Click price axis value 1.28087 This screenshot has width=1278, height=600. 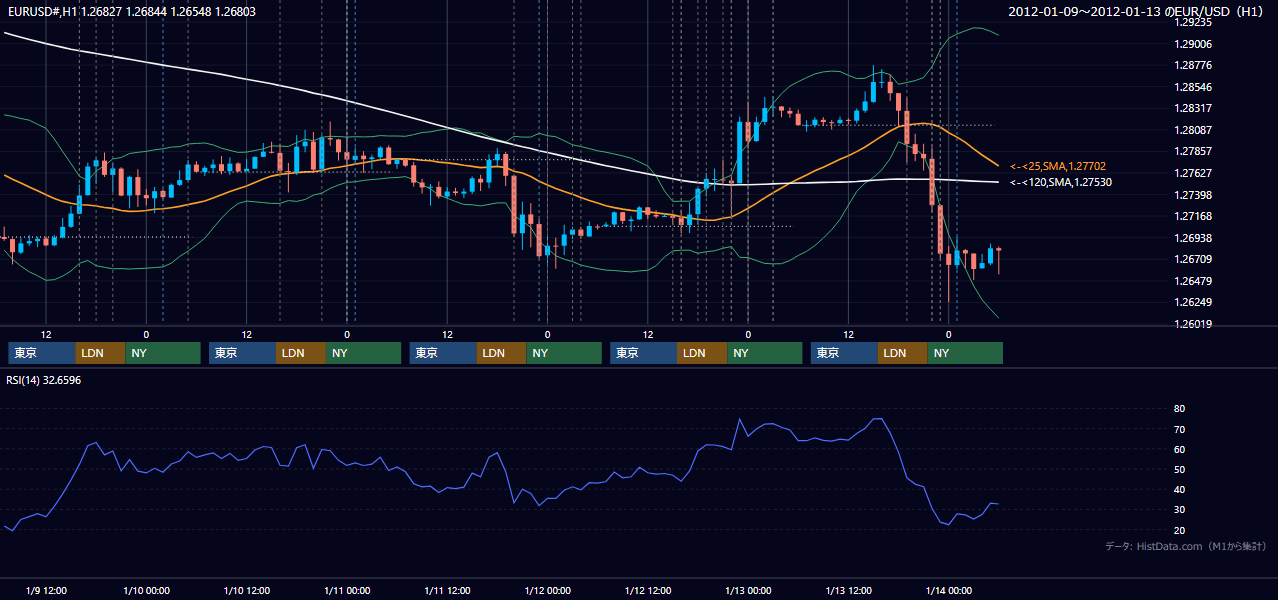(x=1193, y=130)
